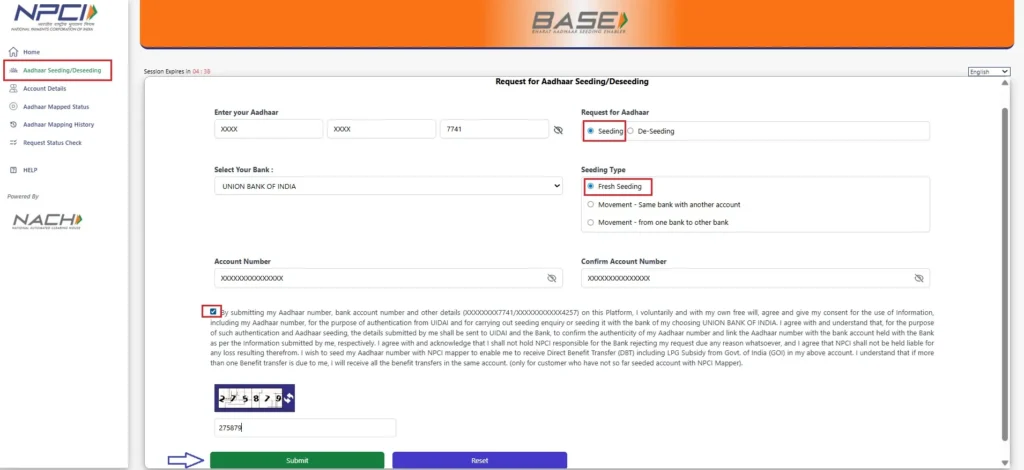Click the NPCI logo at top left
Viewport: 1024px width, 470px height.
click(x=55, y=16)
